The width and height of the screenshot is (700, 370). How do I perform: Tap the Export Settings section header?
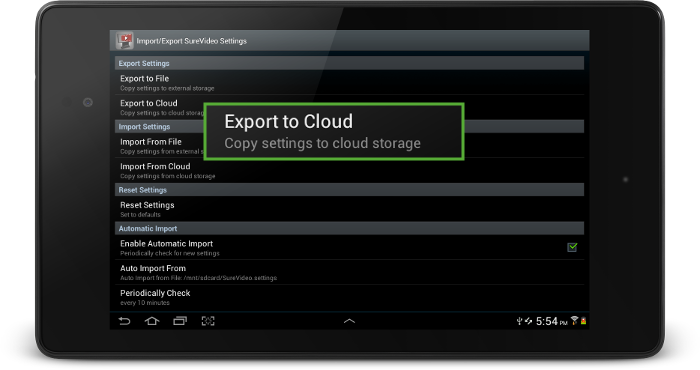349,63
